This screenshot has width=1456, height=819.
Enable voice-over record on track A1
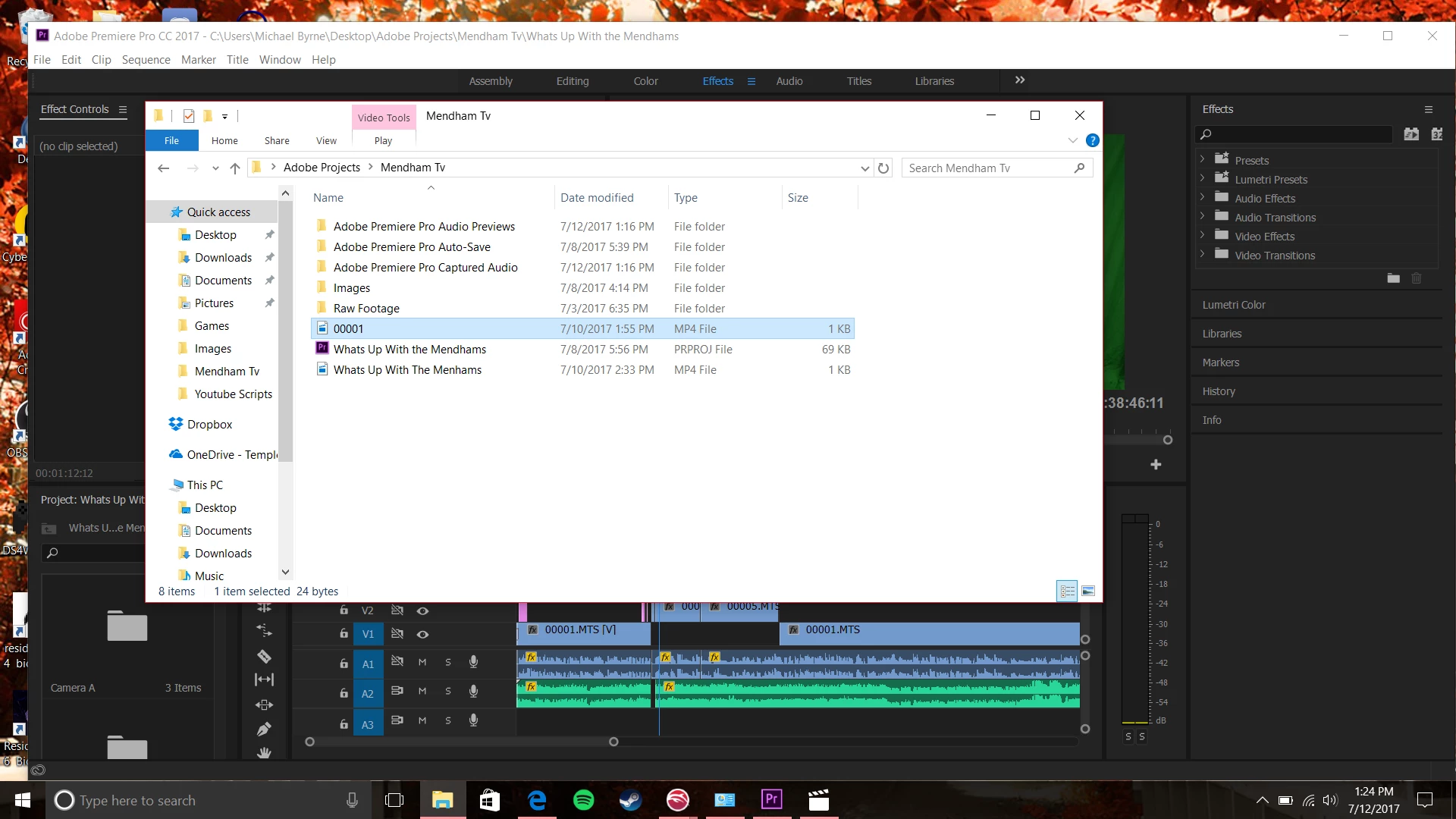[473, 662]
